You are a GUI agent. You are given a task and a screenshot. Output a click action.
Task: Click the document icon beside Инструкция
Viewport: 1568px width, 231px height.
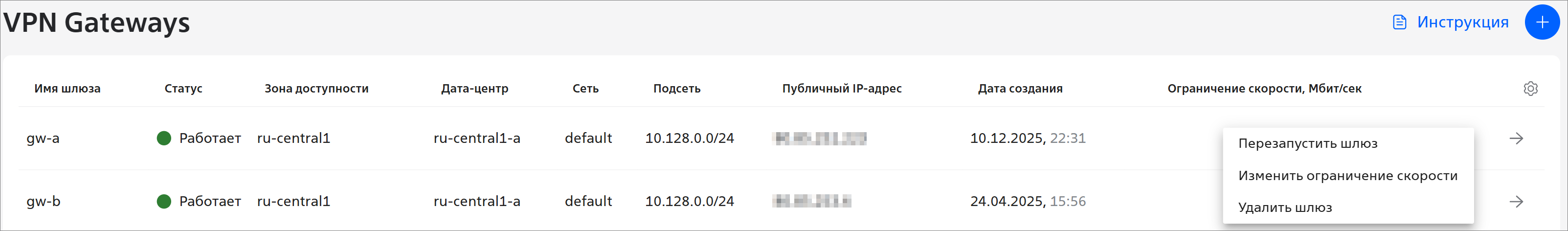pos(1399,23)
